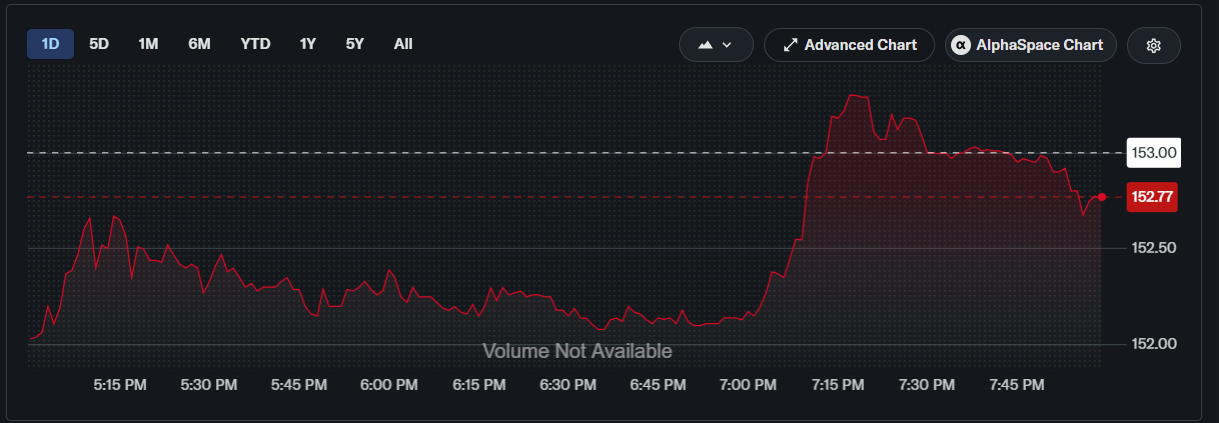The width and height of the screenshot is (1219, 423).
Task: Switch to the 6M time range
Action: 199,44
